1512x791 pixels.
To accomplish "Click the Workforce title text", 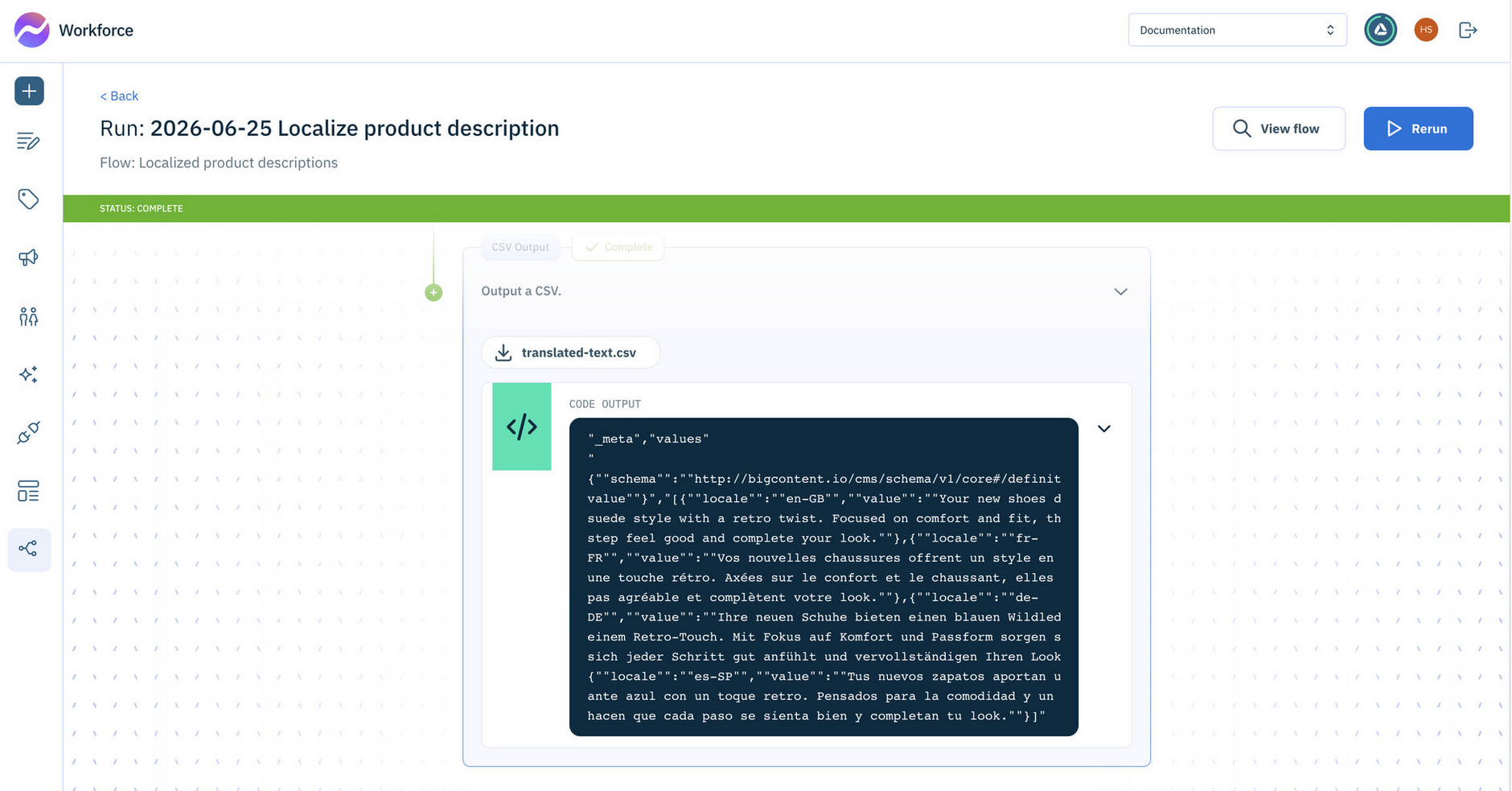I will [x=96, y=31].
